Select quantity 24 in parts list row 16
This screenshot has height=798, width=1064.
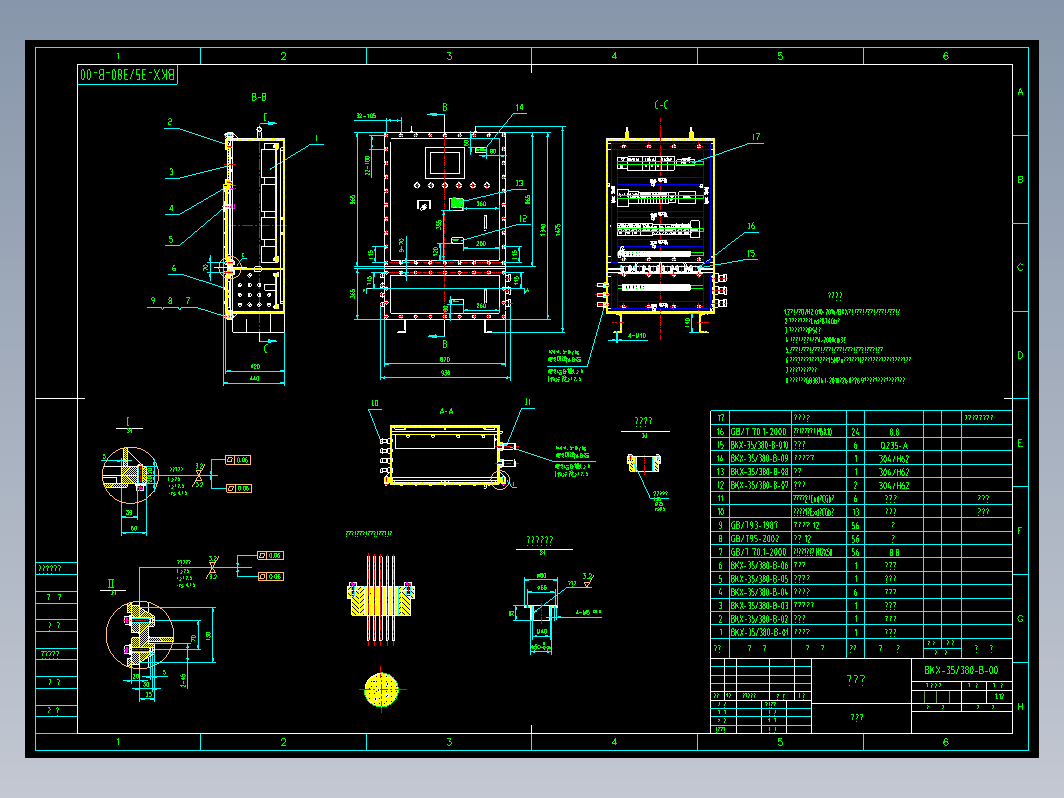855,432
